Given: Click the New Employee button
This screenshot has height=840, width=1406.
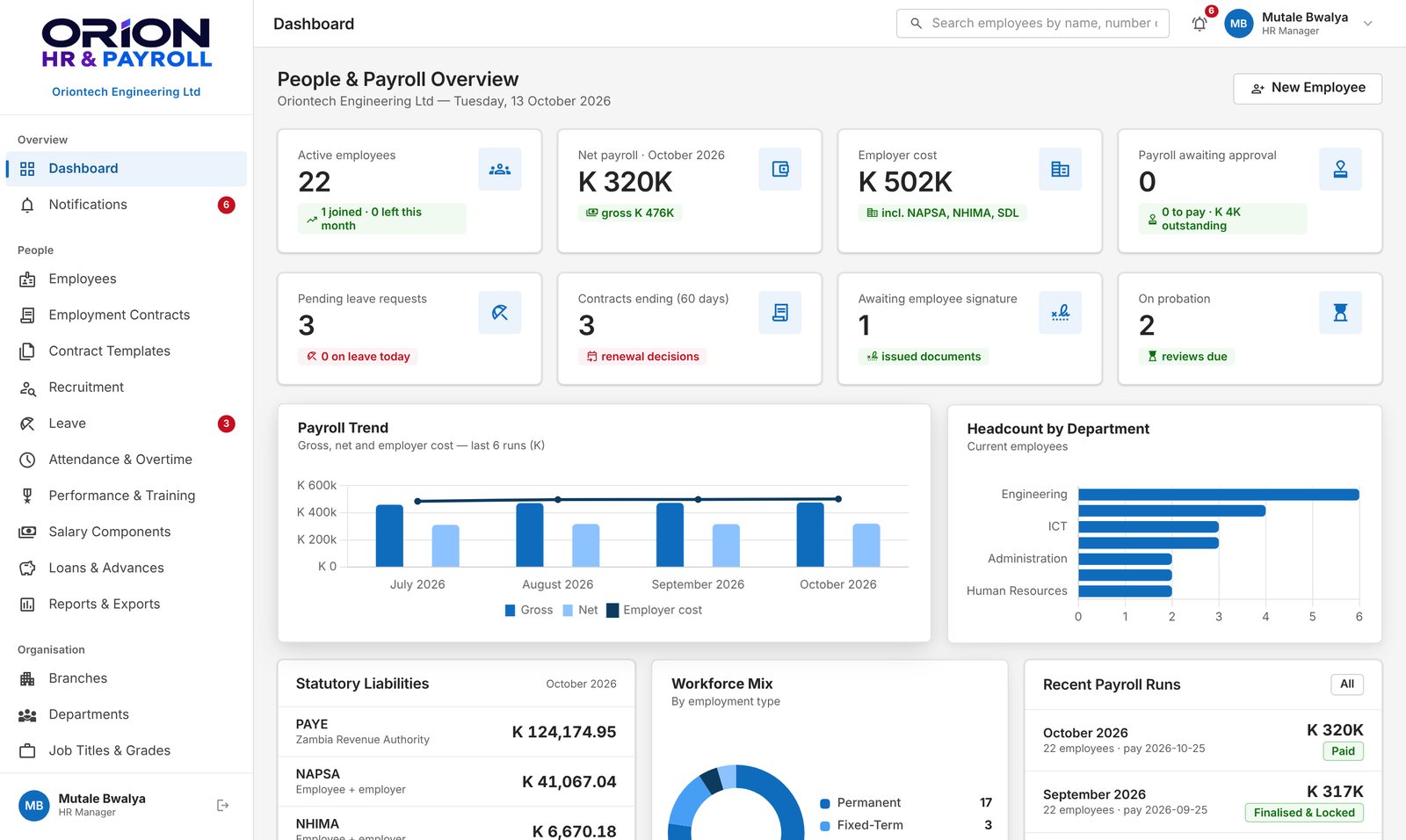Looking at the screenshot, I should (1308, 88).
